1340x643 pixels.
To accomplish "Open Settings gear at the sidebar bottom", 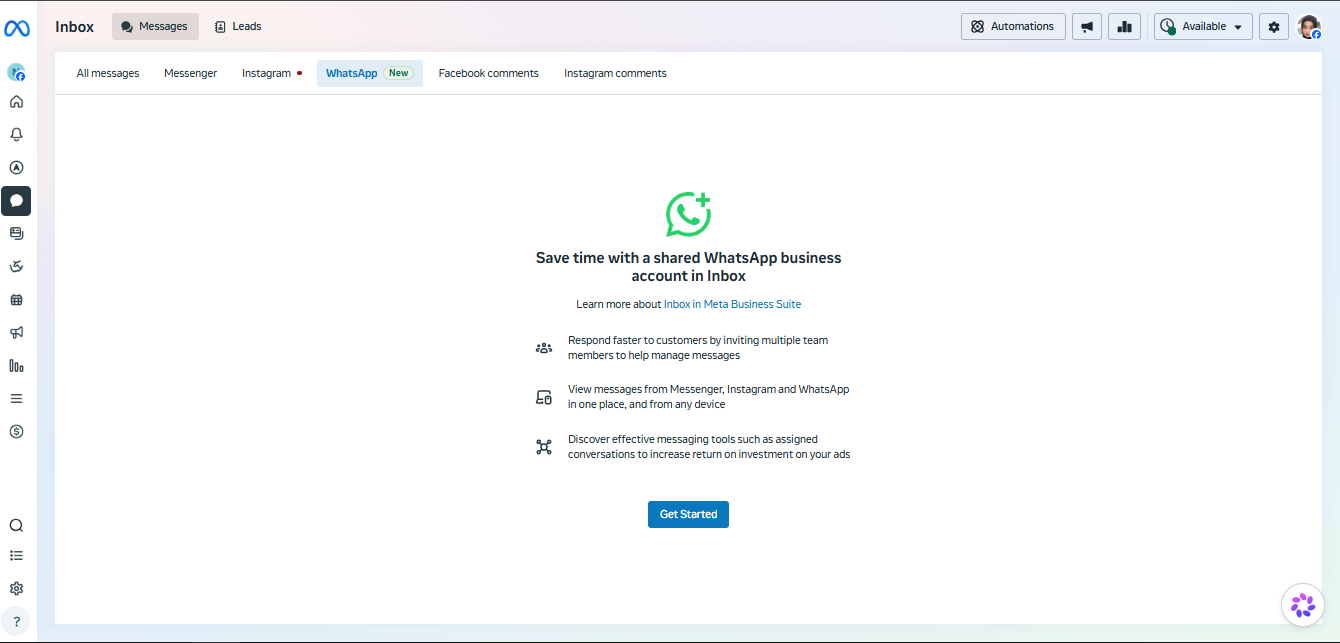I will tap(16, 589).
